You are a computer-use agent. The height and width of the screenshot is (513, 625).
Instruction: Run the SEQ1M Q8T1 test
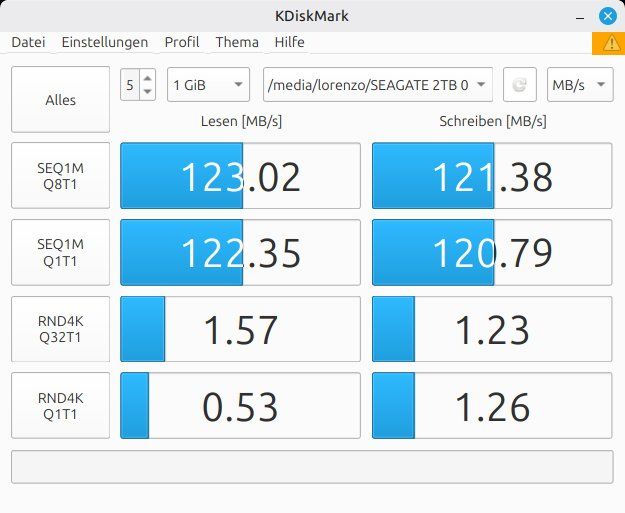click(x=61, y=176)
